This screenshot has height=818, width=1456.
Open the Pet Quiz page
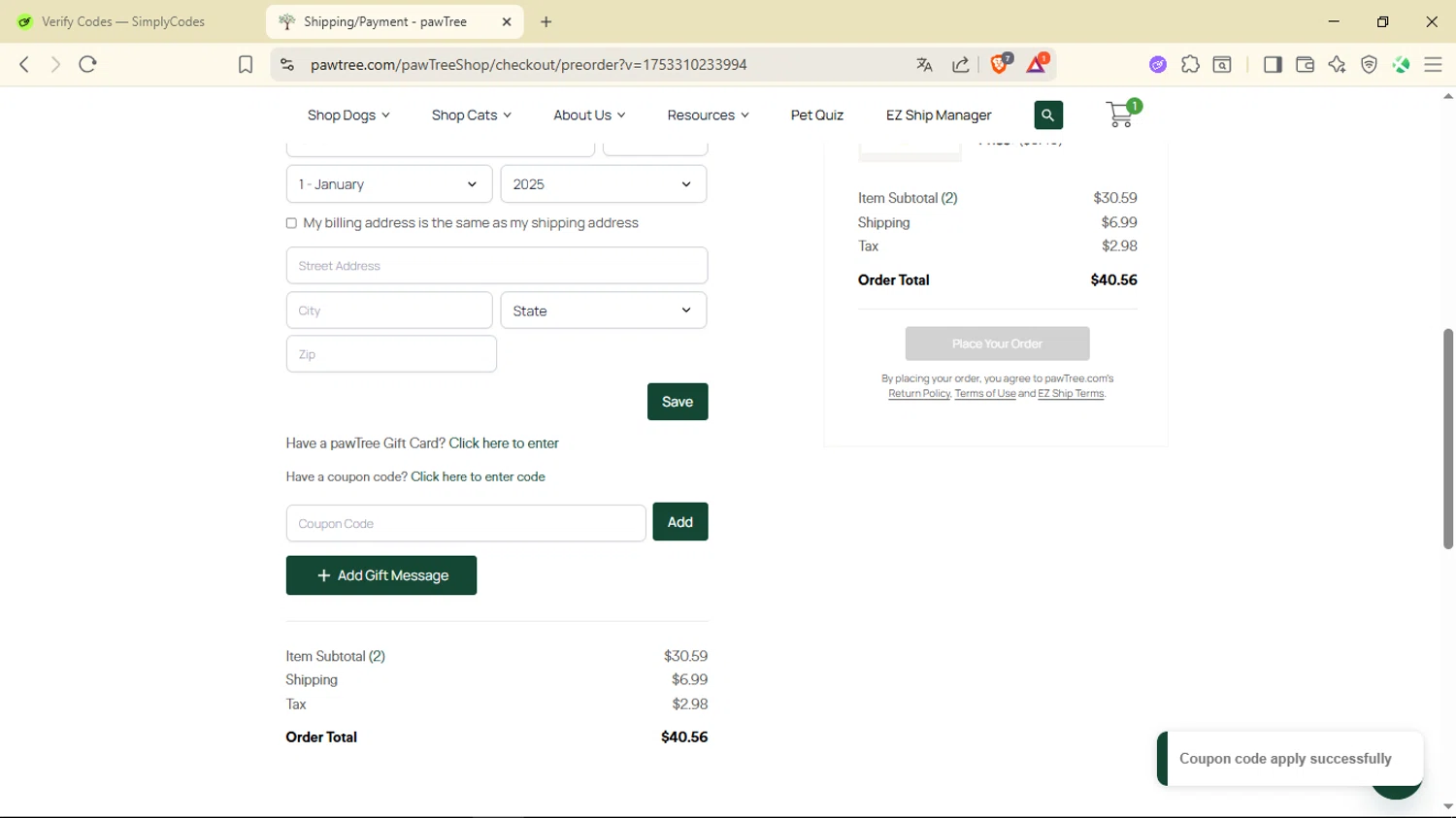[x=817, y=115]
